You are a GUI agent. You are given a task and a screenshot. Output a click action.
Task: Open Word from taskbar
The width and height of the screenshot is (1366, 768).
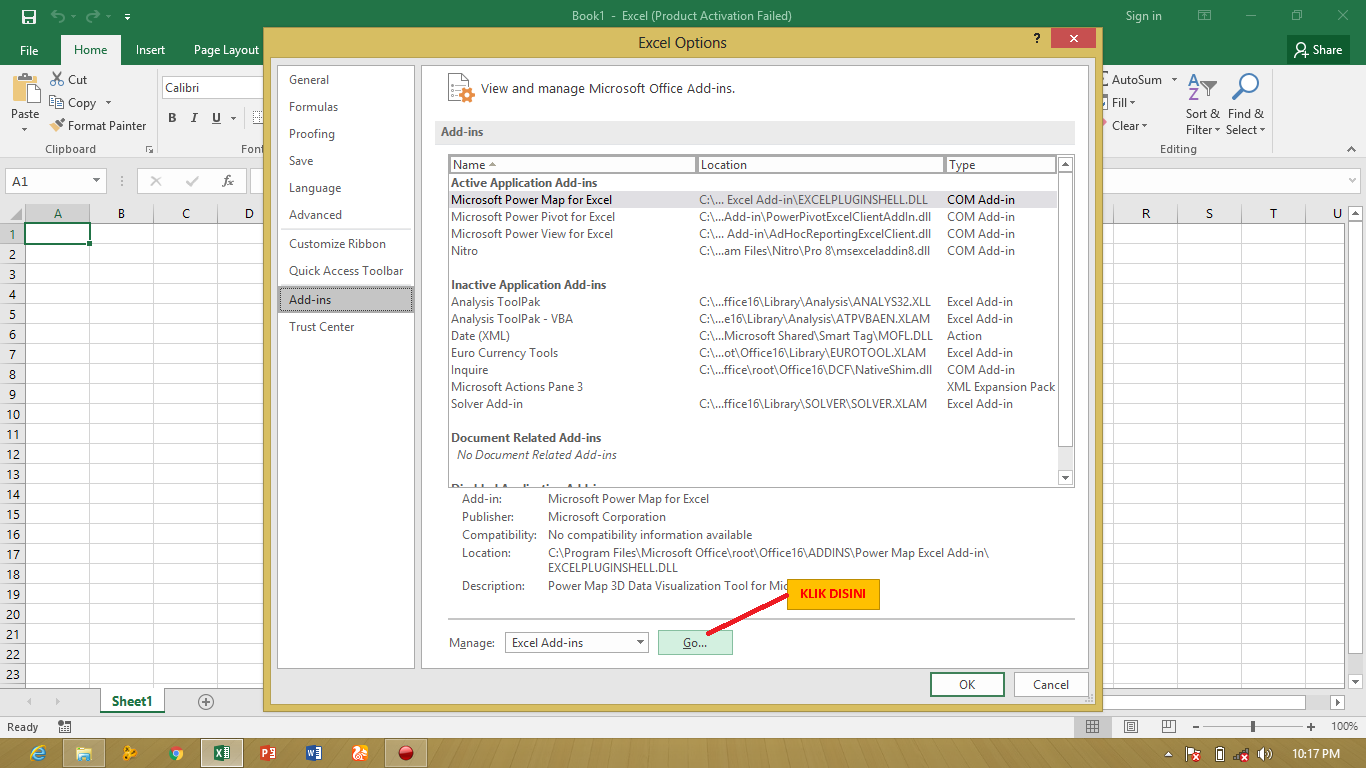point(313,753)
